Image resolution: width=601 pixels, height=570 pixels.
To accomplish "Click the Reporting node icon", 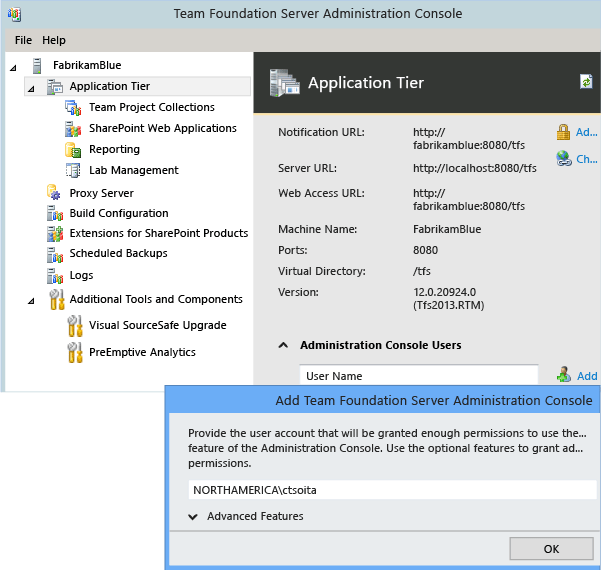I will click(x=73, y=150).
